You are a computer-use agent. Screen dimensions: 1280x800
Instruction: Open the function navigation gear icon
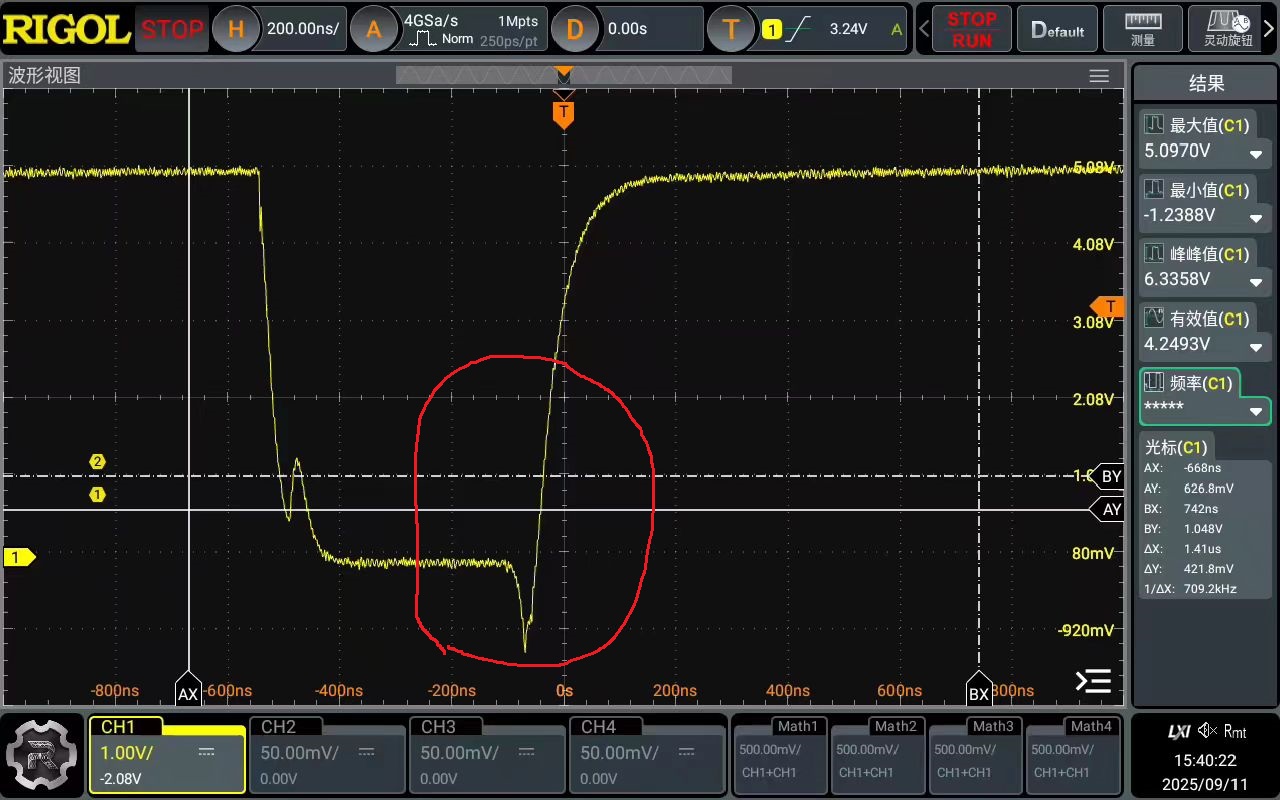point(41,755)
